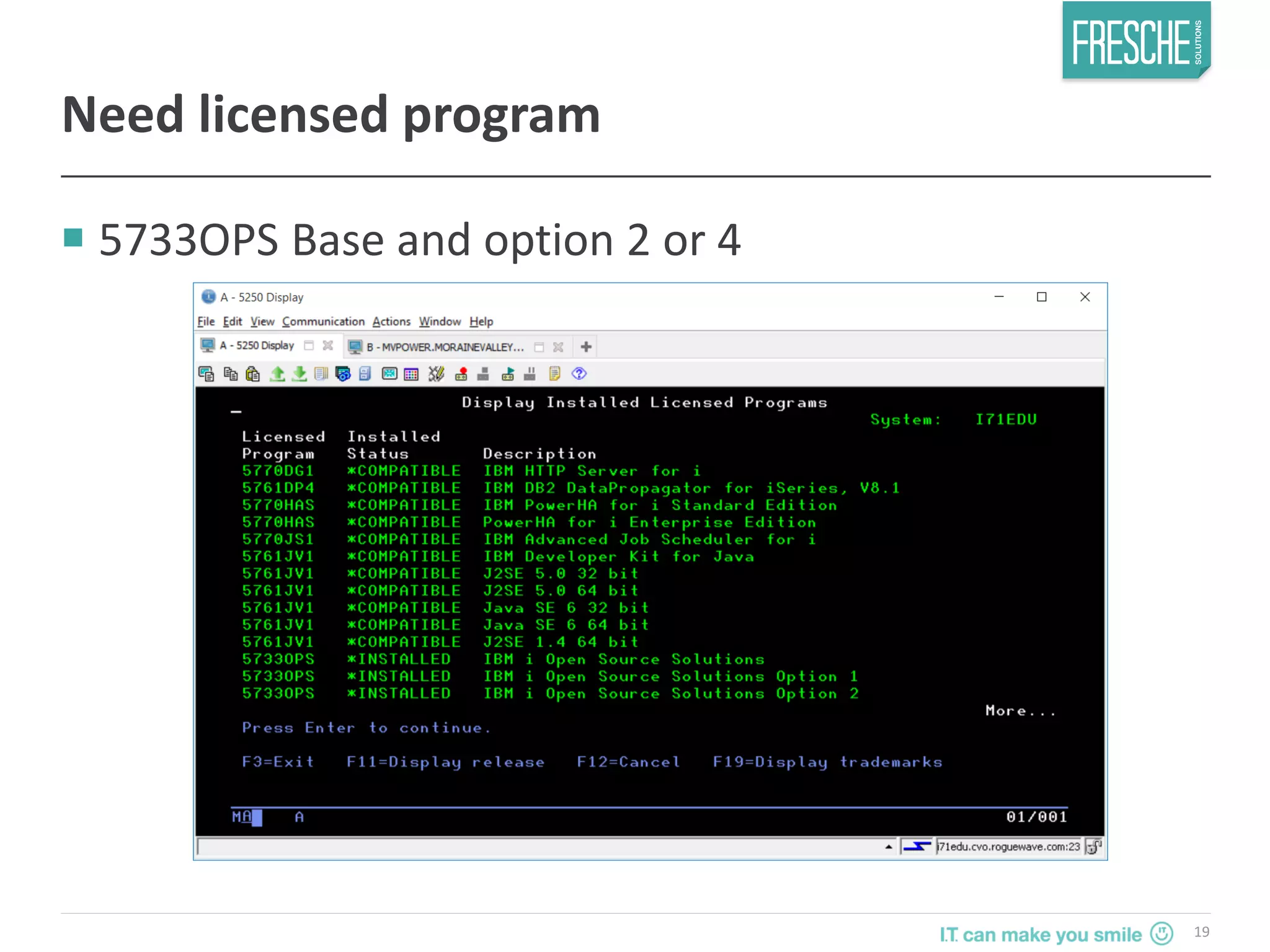
Task: Click Press Enter to continue text
Action: pyautogui.click(x=366, y=728)
